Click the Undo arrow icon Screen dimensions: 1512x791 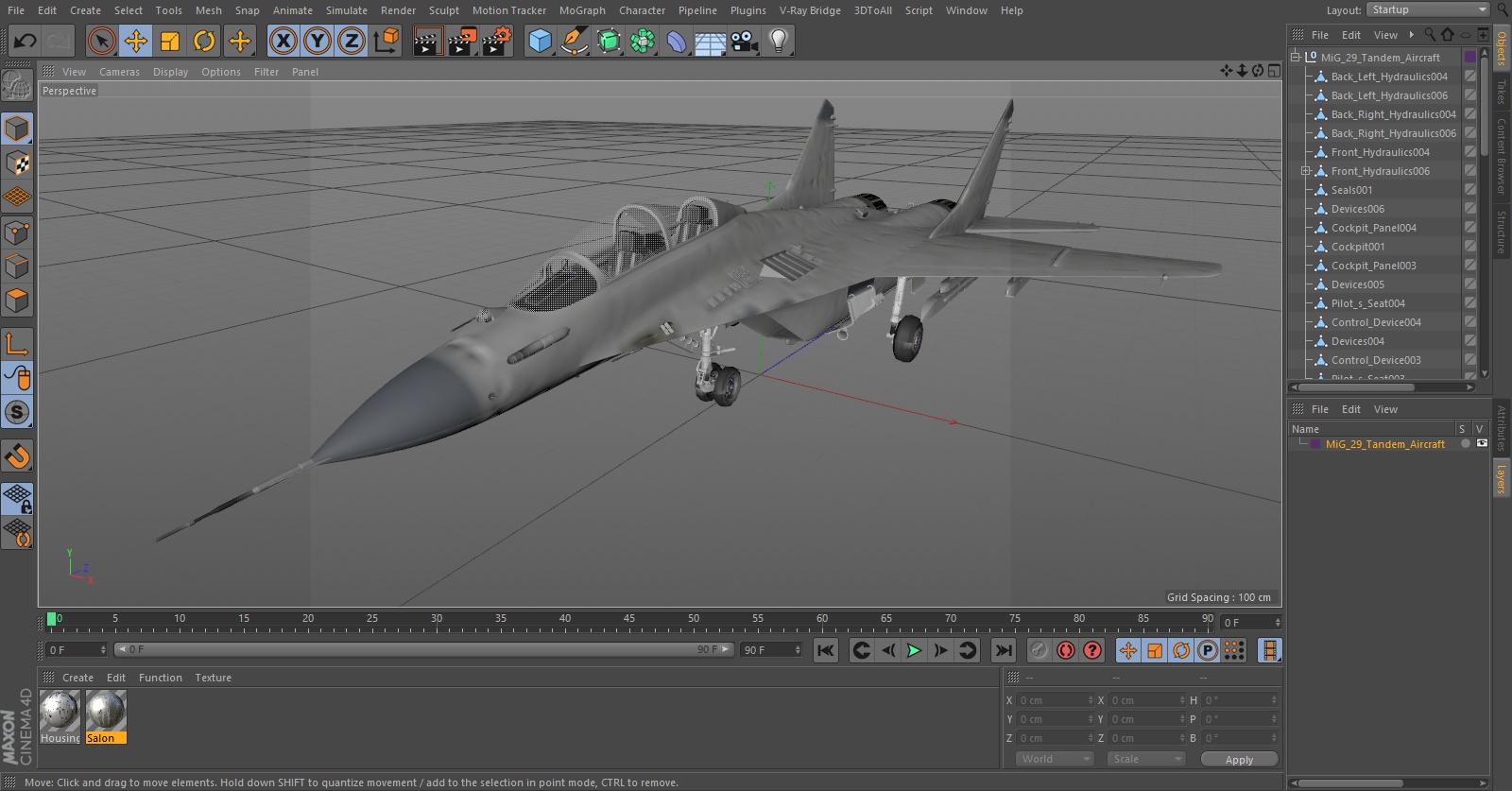point(26,41)
